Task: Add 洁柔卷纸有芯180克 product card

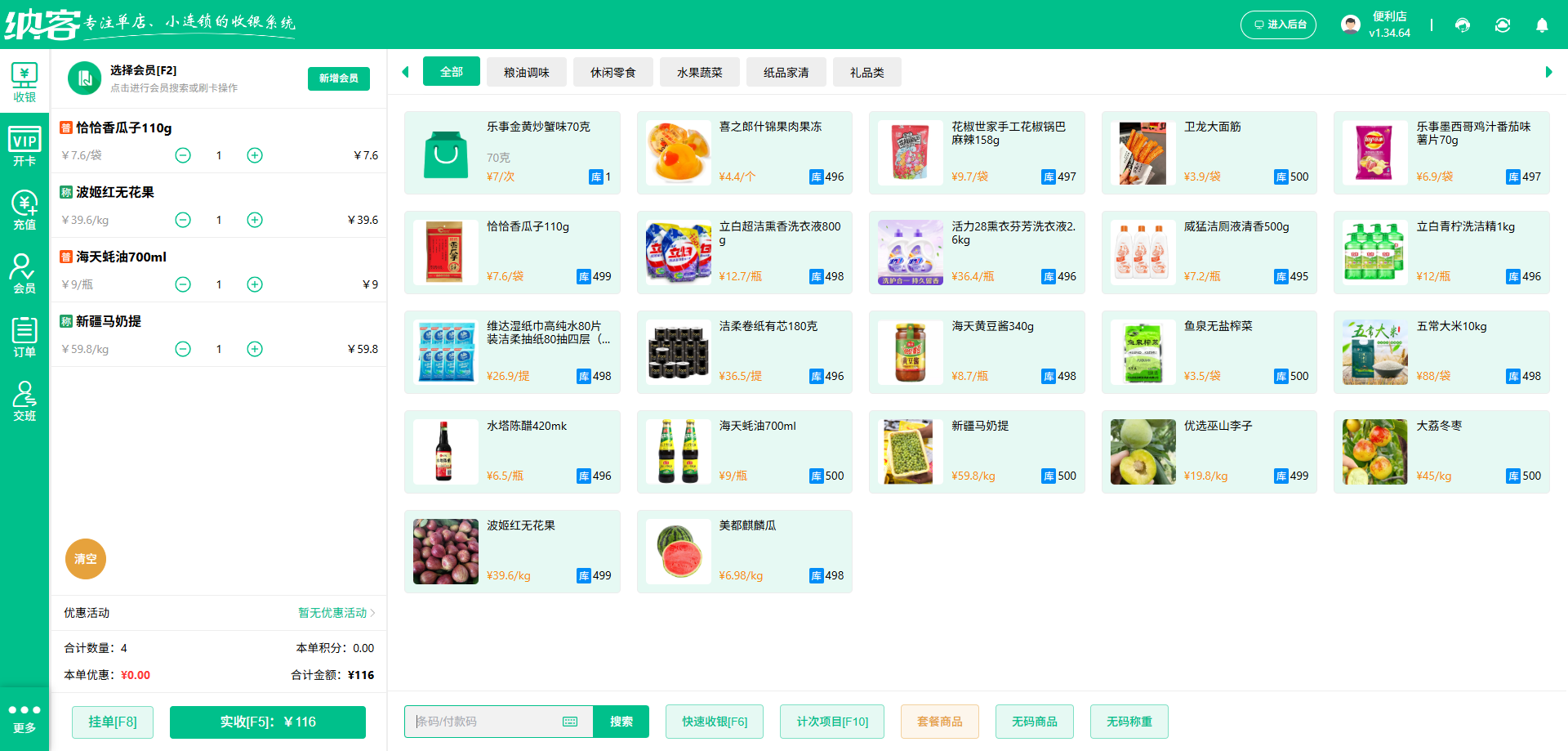Action: coord(745,352)
